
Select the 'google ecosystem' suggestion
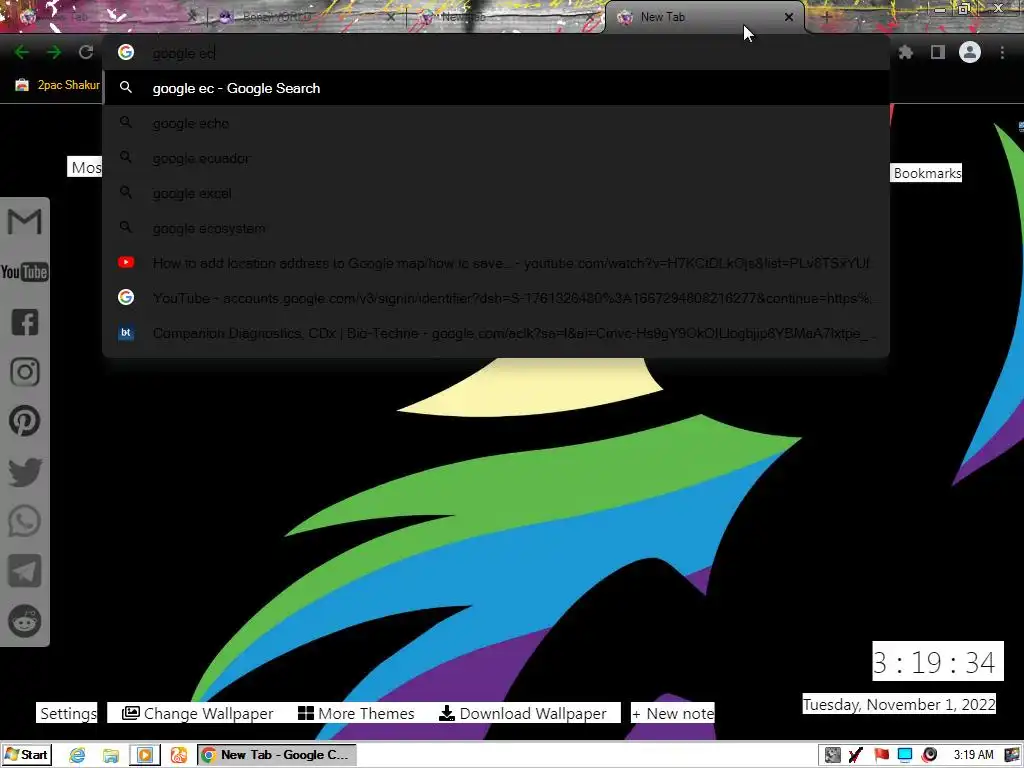[x=496, y=228]
